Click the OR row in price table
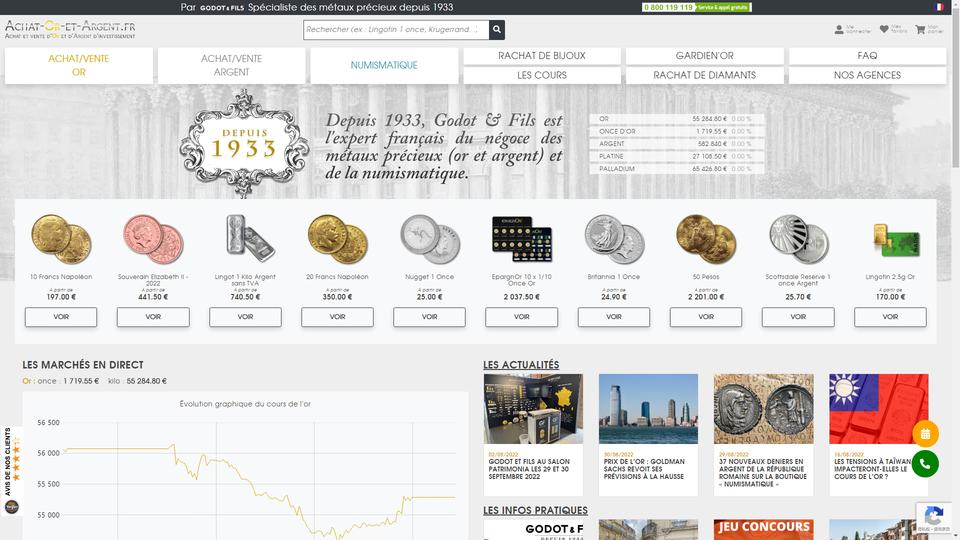 pyautogui.click(x=677, y=119)
